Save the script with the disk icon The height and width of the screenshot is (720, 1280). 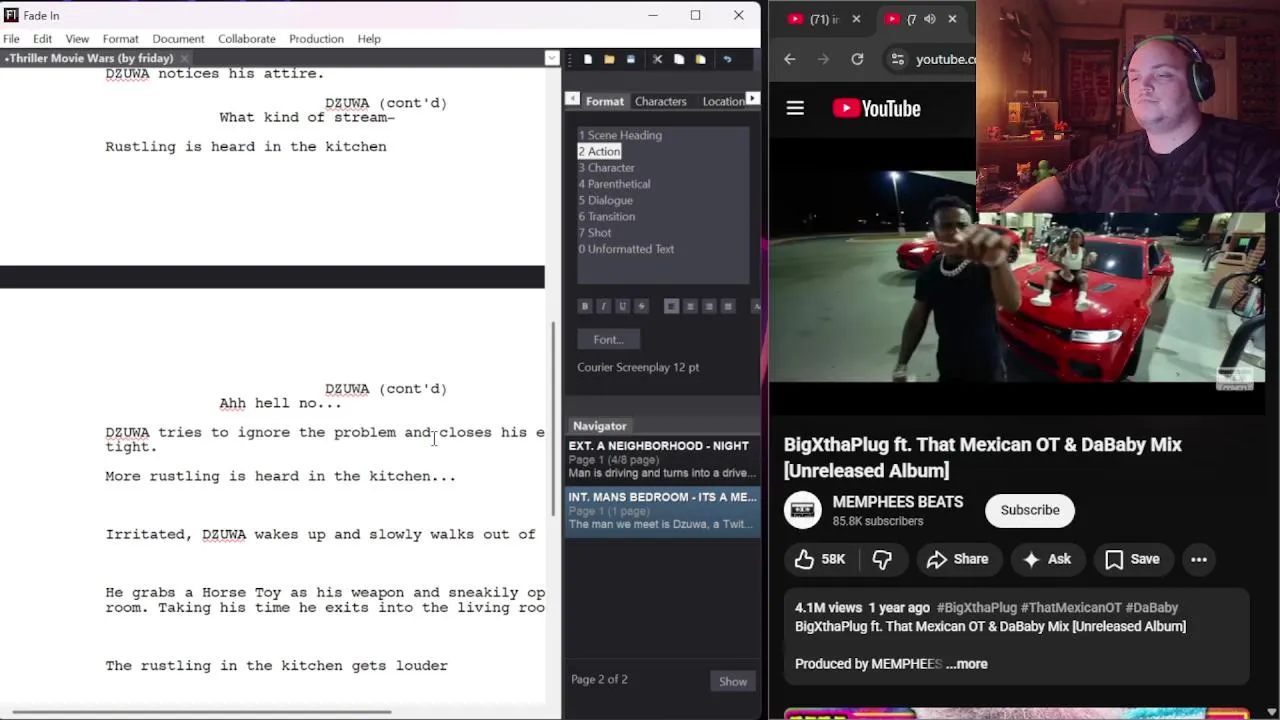pyautogui.click(x=630, y=59)
